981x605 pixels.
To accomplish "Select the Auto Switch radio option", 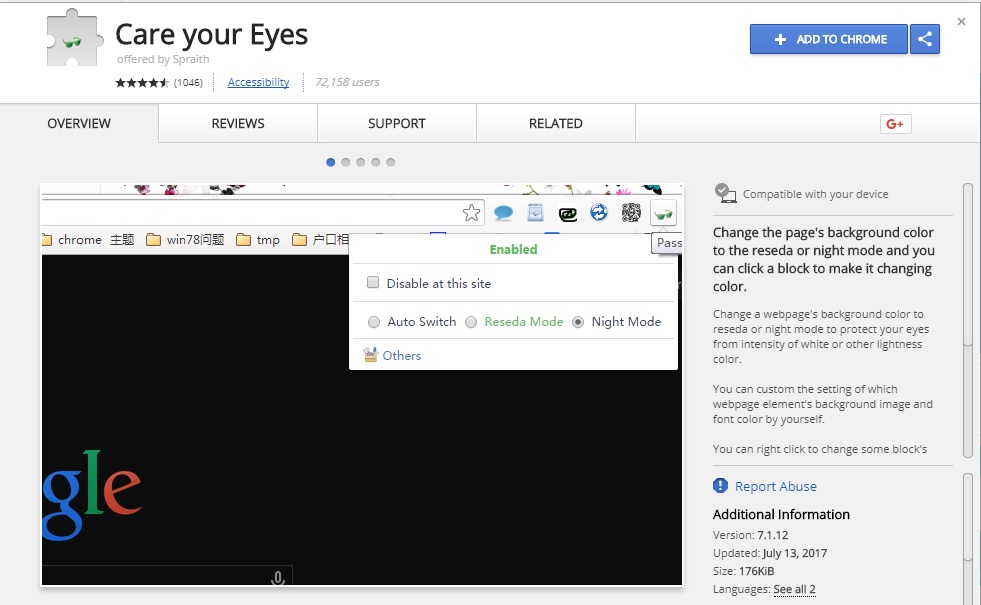I will [x=374, y=322].
